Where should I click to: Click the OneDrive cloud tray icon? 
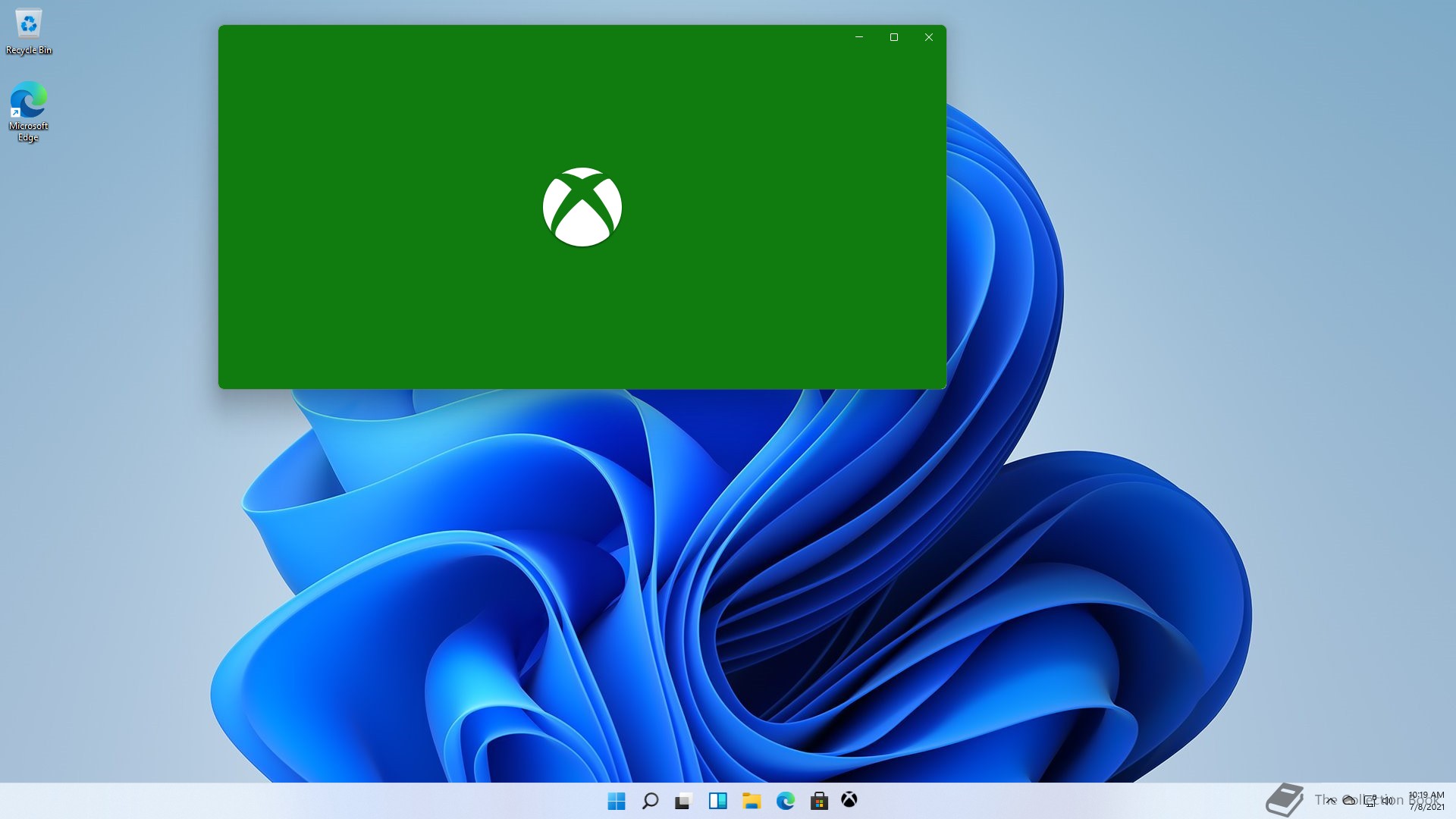[1349, 801]
